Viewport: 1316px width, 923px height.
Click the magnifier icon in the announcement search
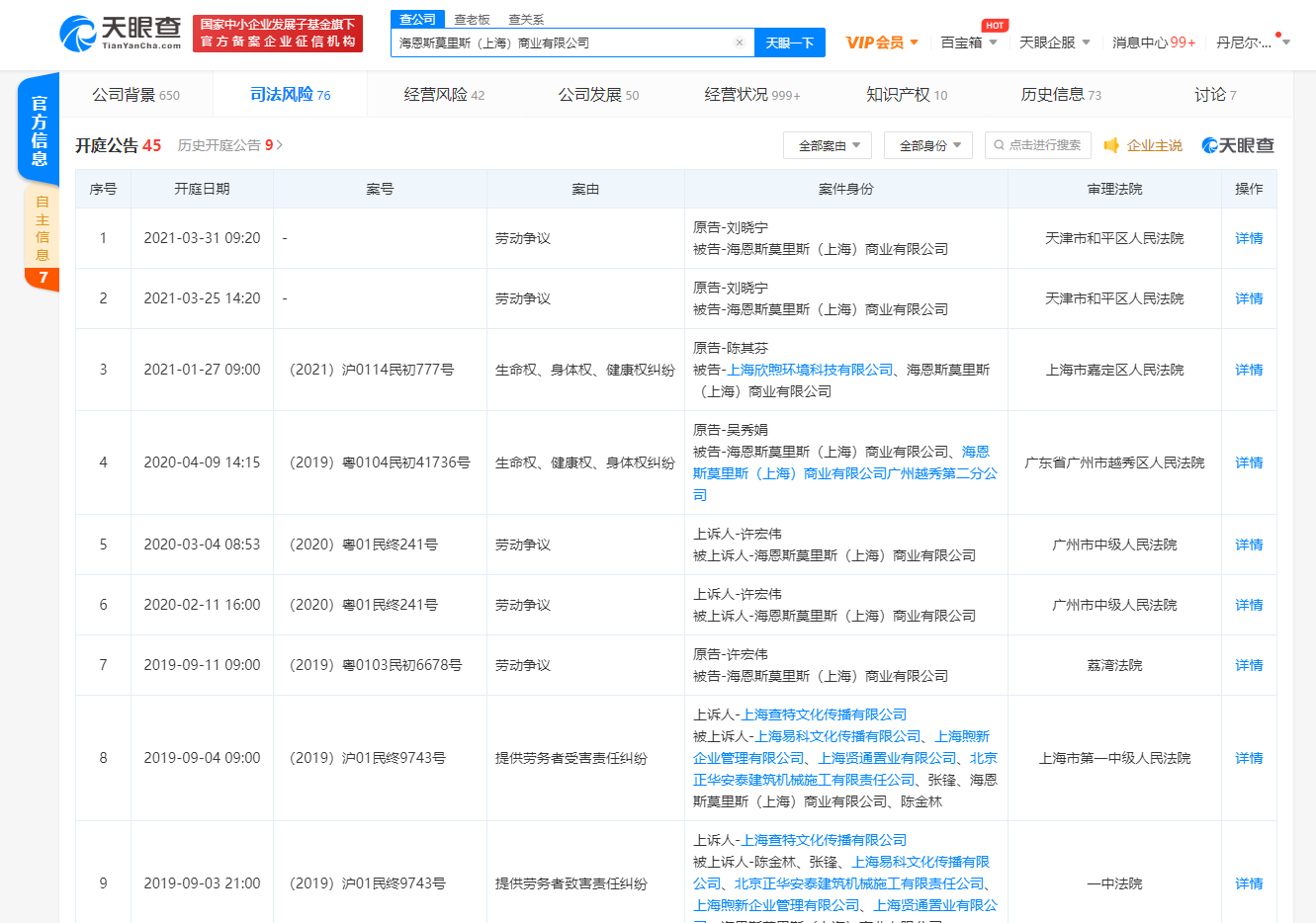click(999, 145)
